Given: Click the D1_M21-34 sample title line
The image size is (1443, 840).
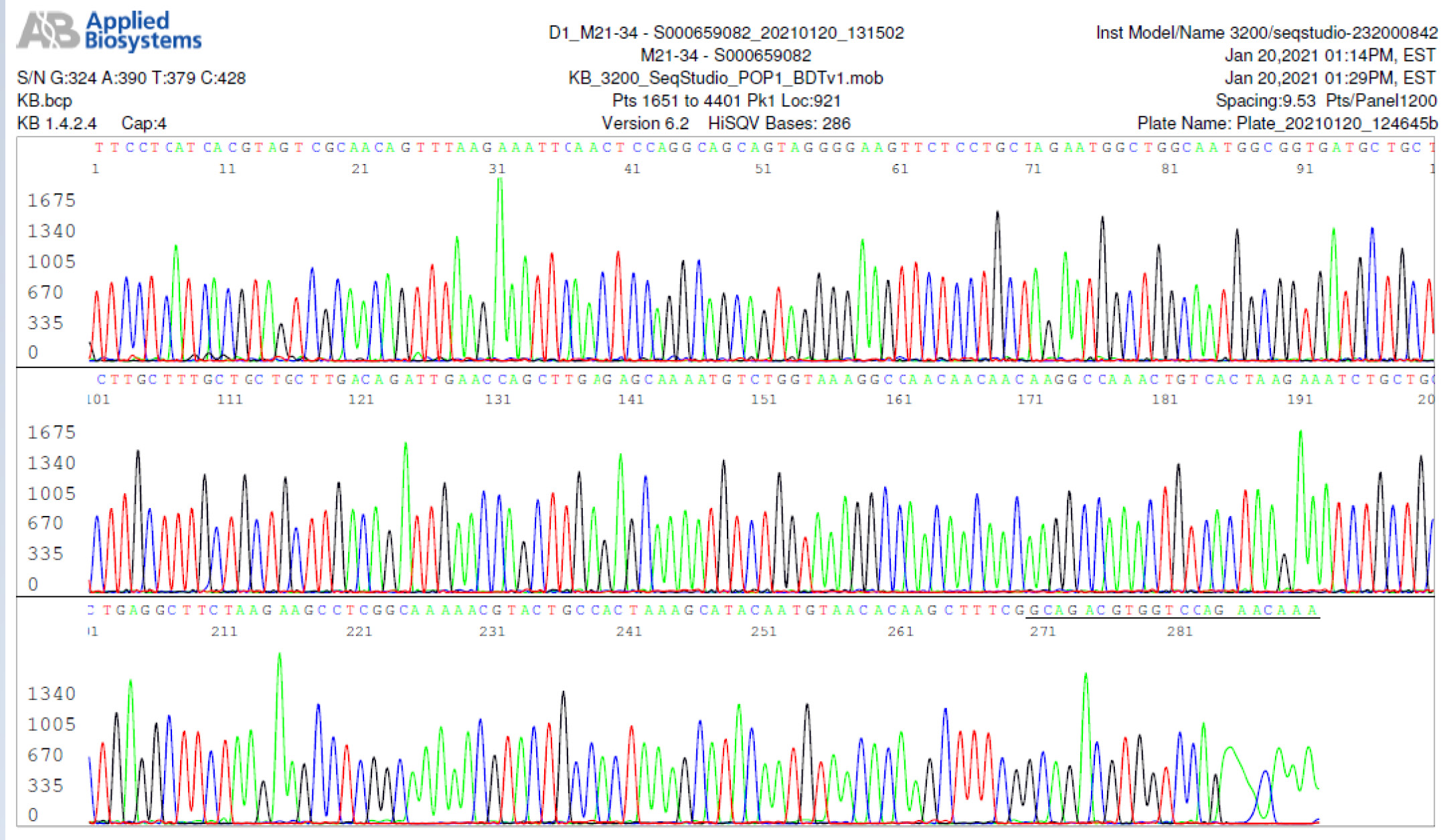Looking at the screenshot, I should (x=726, y=33).
